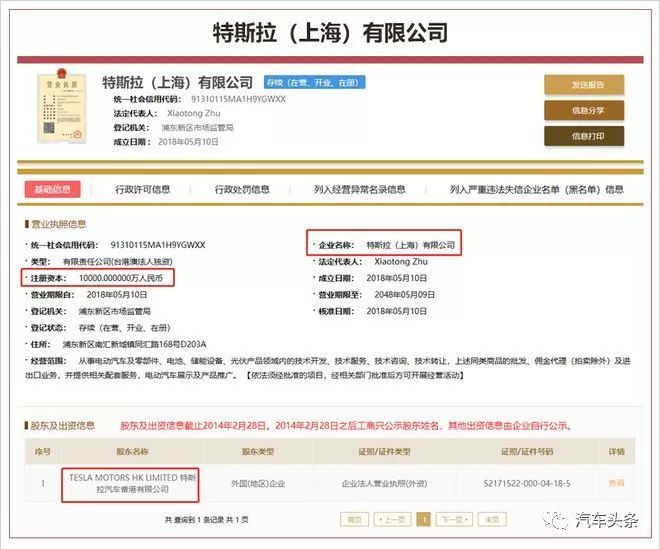Click shareholder name TESLA MOTORS HK LIMITED
Viewport: 660px width, 549px height.
pos(132,483)
